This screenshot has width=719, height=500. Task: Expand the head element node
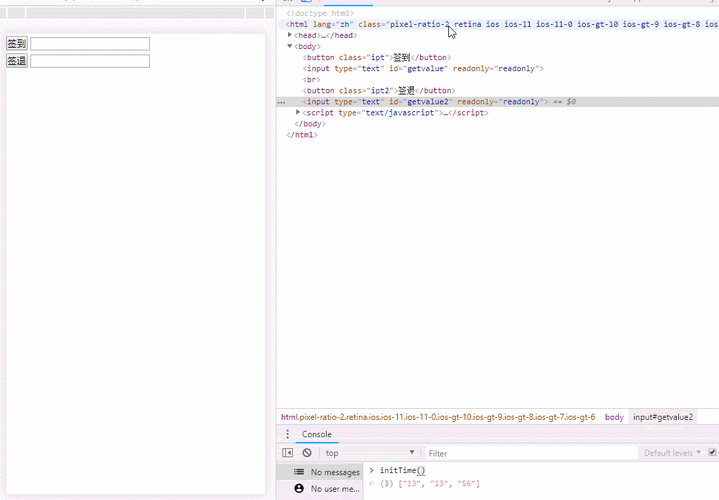(x=290, y=35)
